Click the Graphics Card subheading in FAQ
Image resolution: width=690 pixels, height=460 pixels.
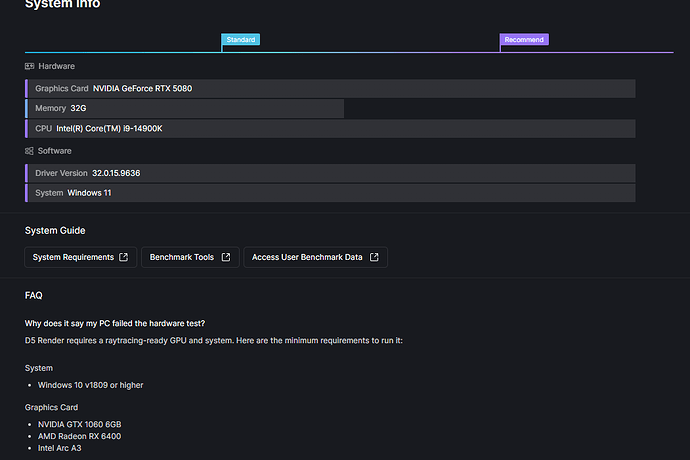[x=51, y=408]
